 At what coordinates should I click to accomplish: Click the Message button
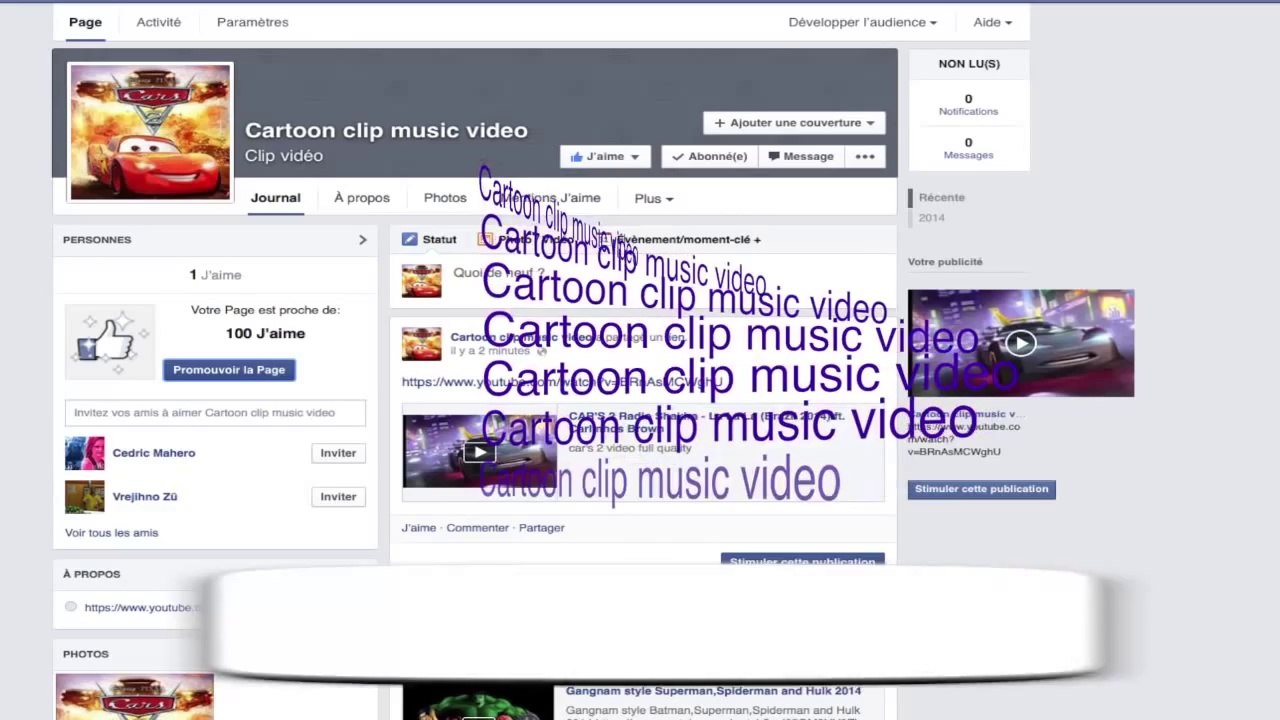[800, 157]
